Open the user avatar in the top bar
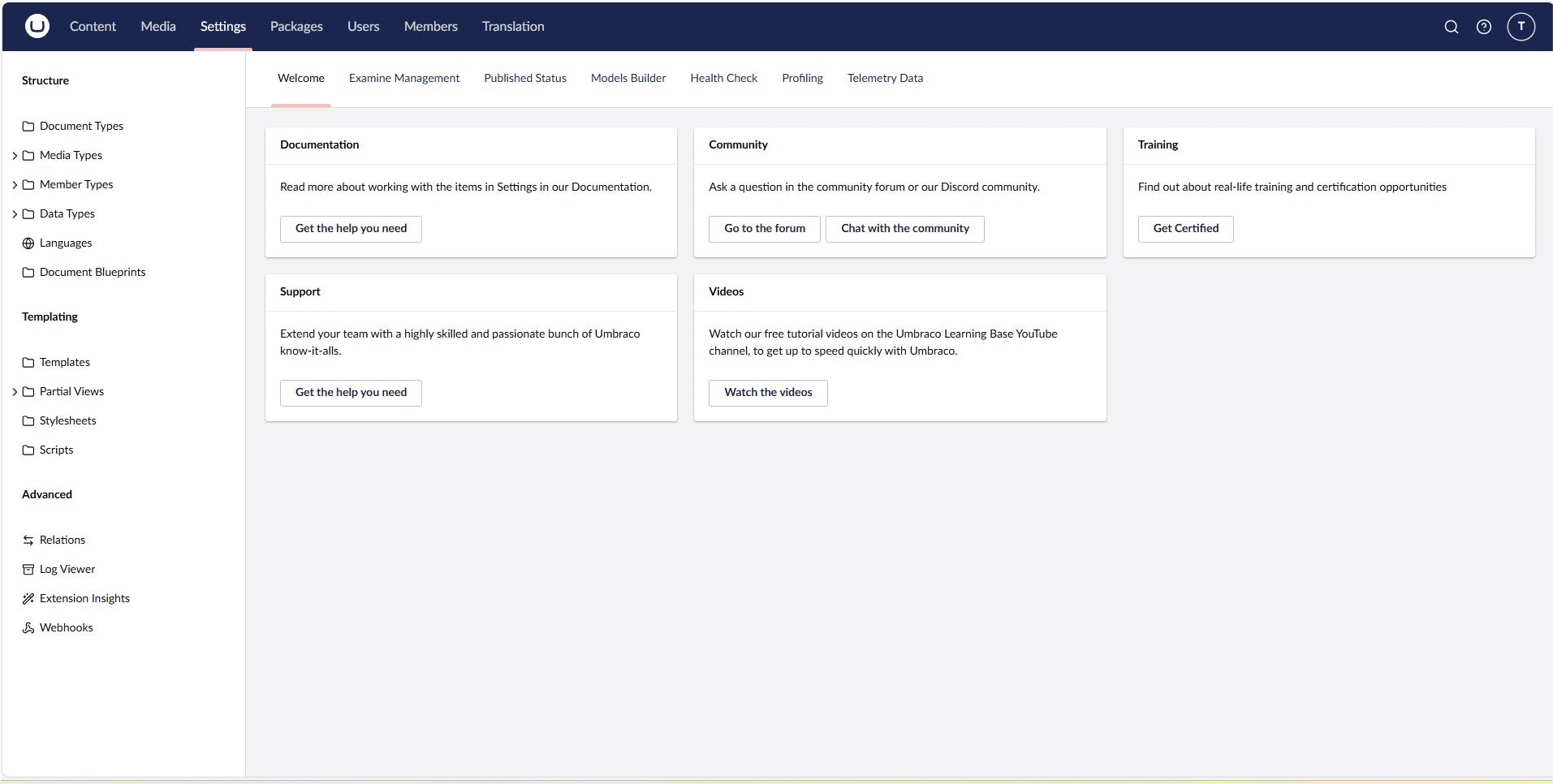 [1520, 26]
